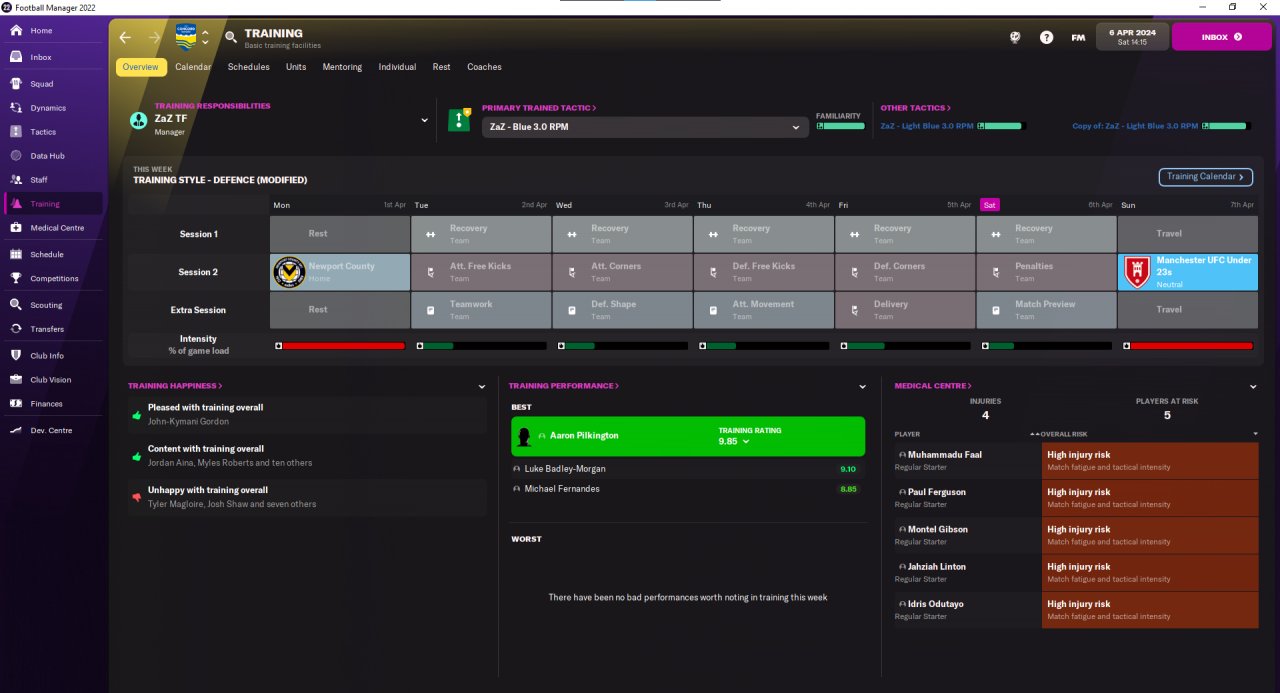The image size is (1280, 693).
Task: Expand Training Responsibilities dropdown arrow
Action: point(424,120)
